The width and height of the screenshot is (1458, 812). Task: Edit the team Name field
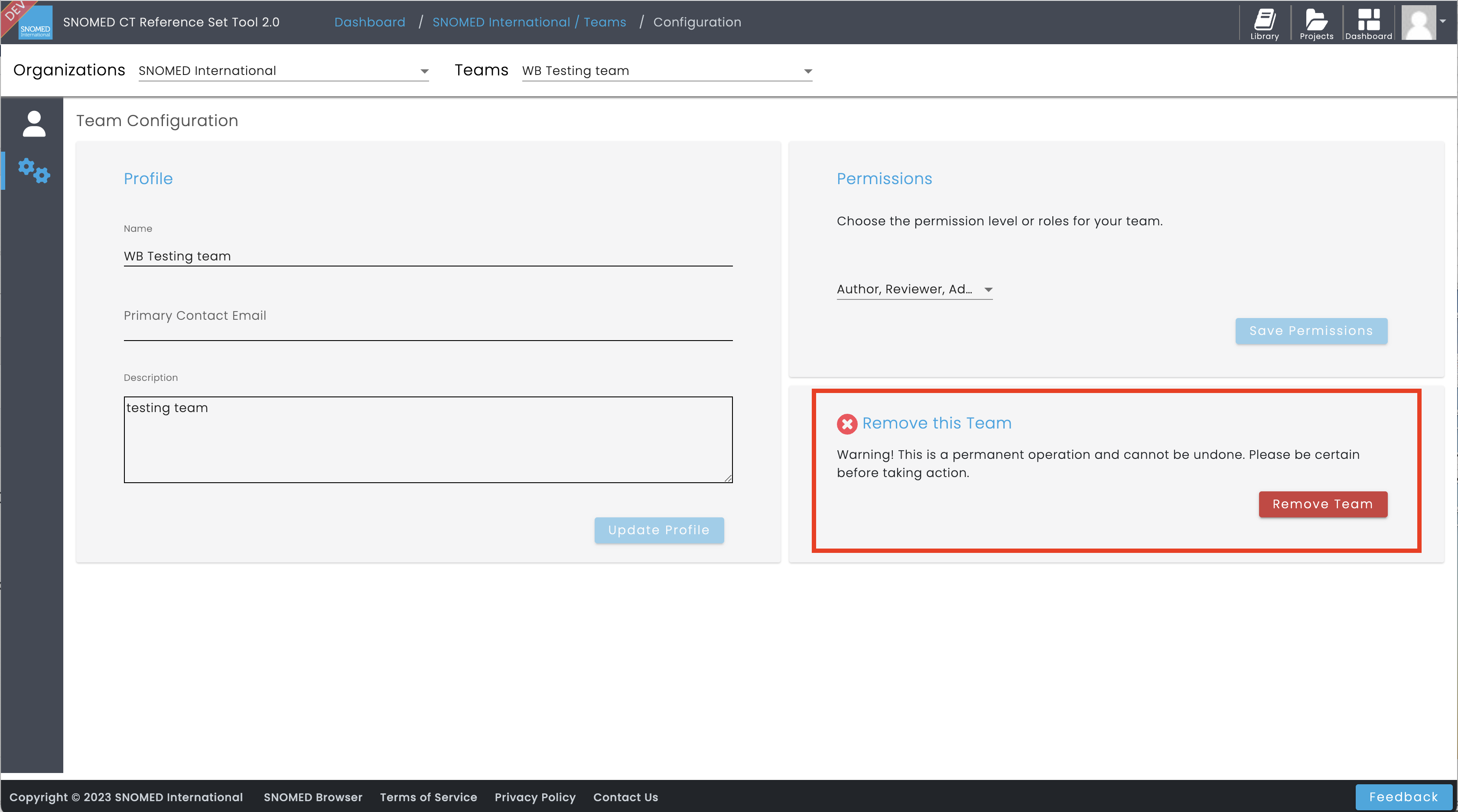point(428,256)
